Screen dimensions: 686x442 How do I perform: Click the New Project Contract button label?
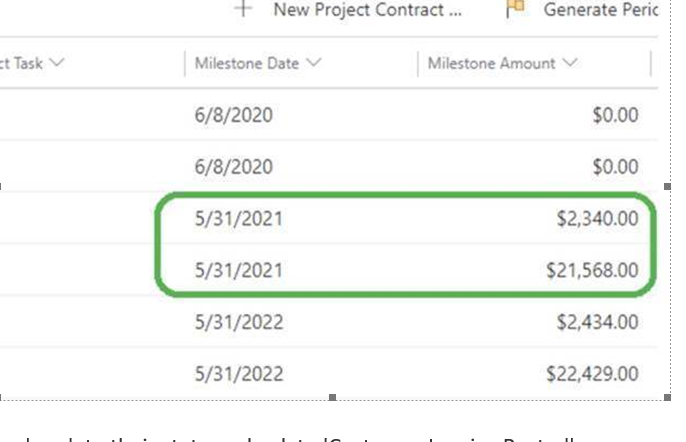pos(368,10)
